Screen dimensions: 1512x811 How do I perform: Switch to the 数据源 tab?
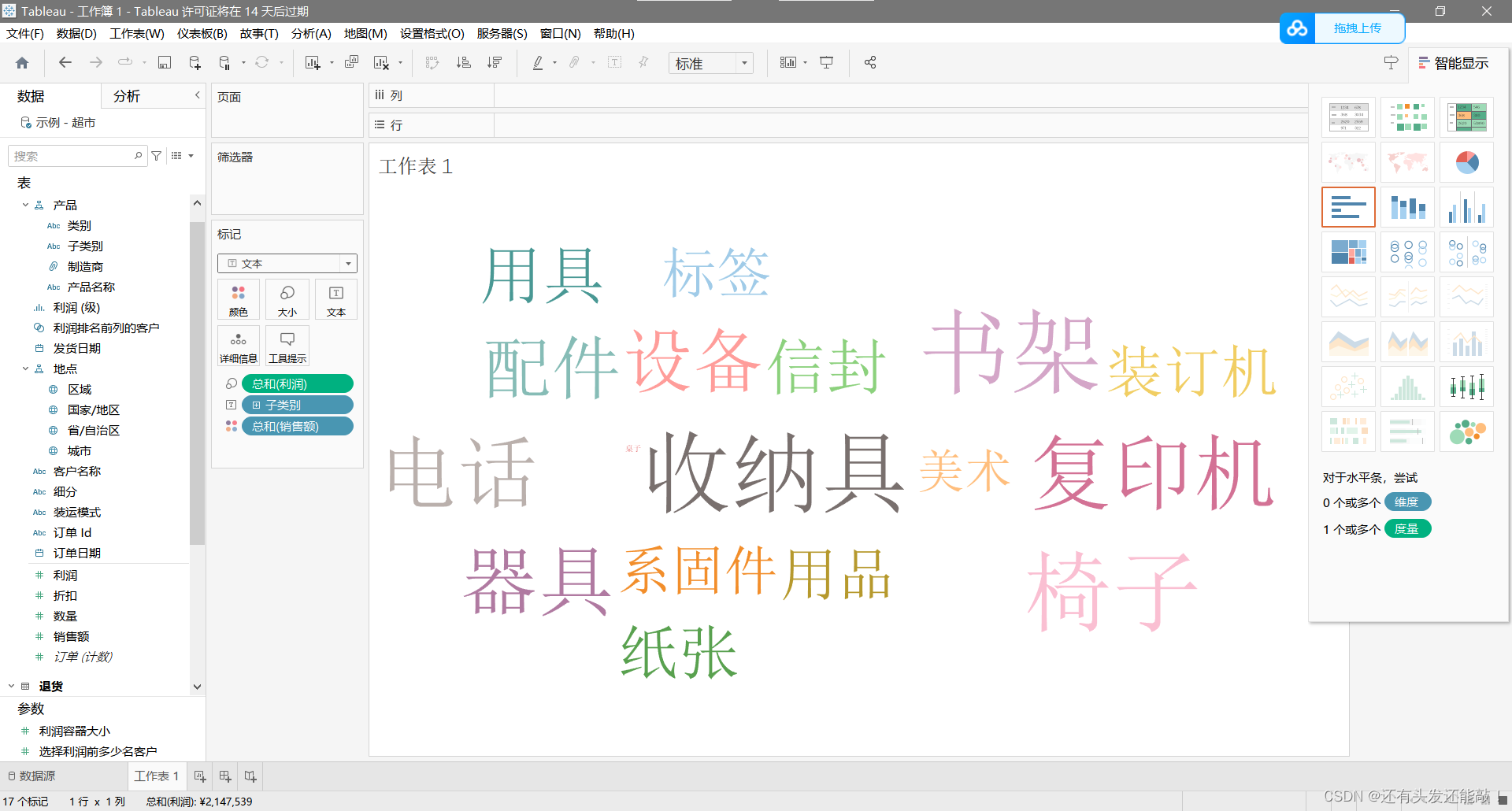pos(37,776)
